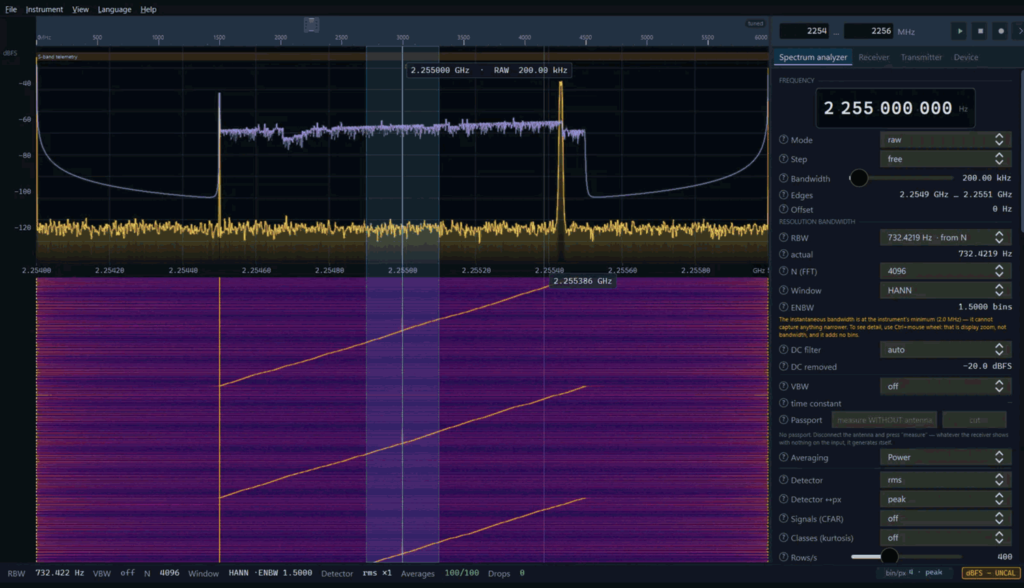Click the help icon beside Detector ↔px

783,499
